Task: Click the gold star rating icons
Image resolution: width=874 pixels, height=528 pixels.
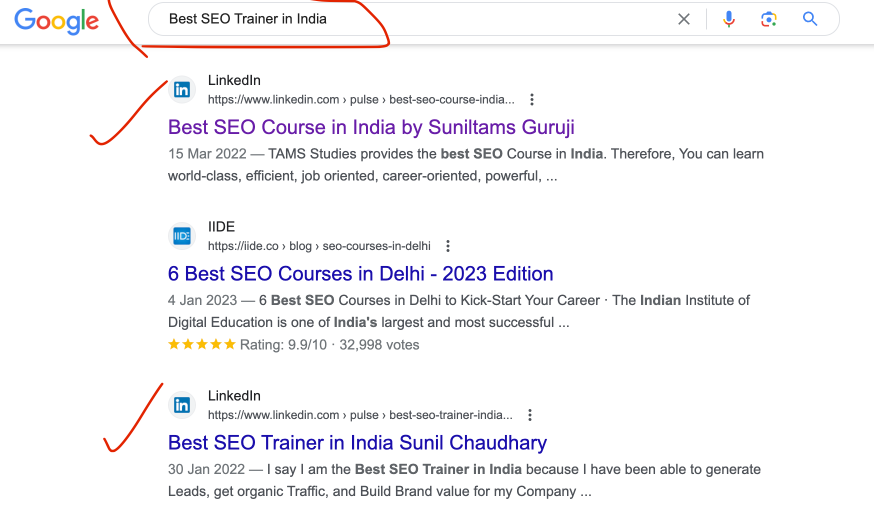Action: click(202, 344)
